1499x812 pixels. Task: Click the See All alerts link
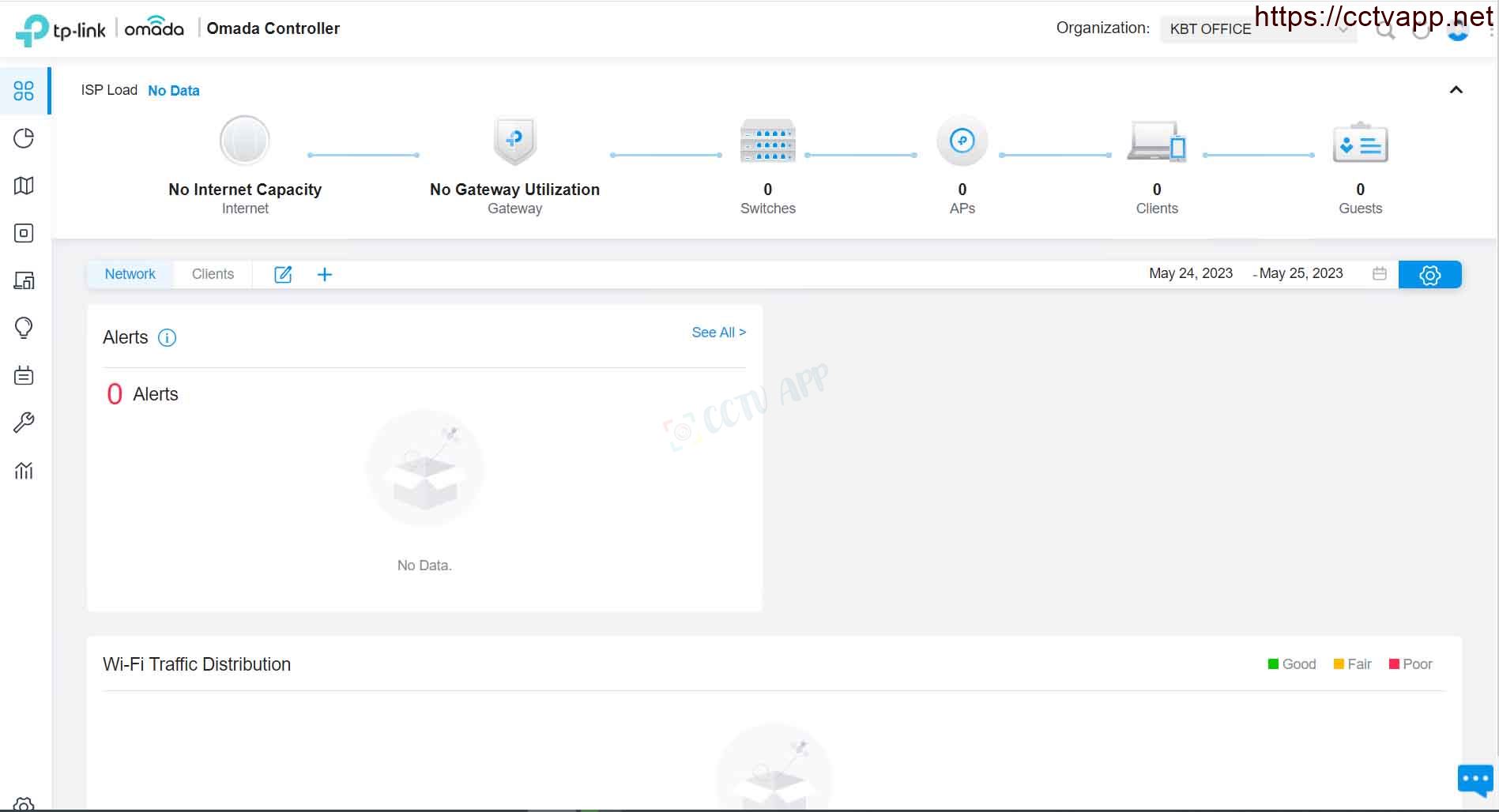(718, 333)
